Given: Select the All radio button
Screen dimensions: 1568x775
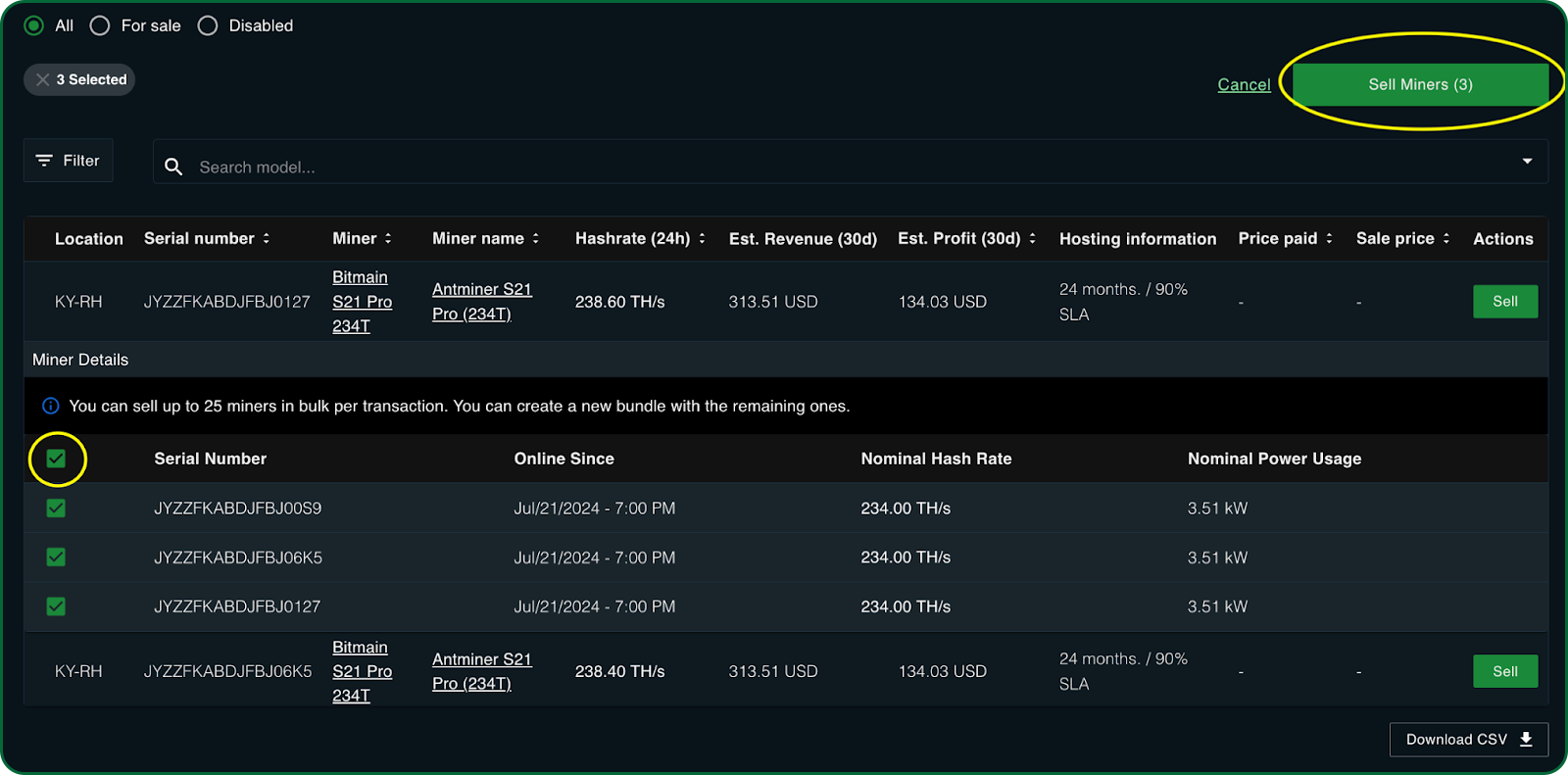Looking at the screenshot, I should point(34,25).
